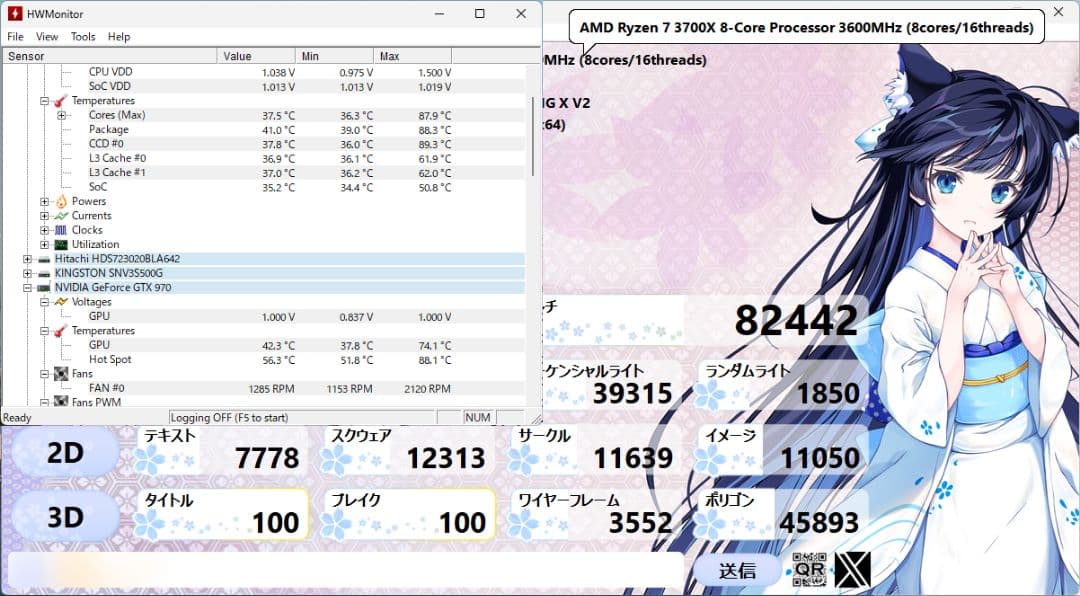Click the GPU Voltages lightning icon
1080x596 pixels.
point(61,302)
